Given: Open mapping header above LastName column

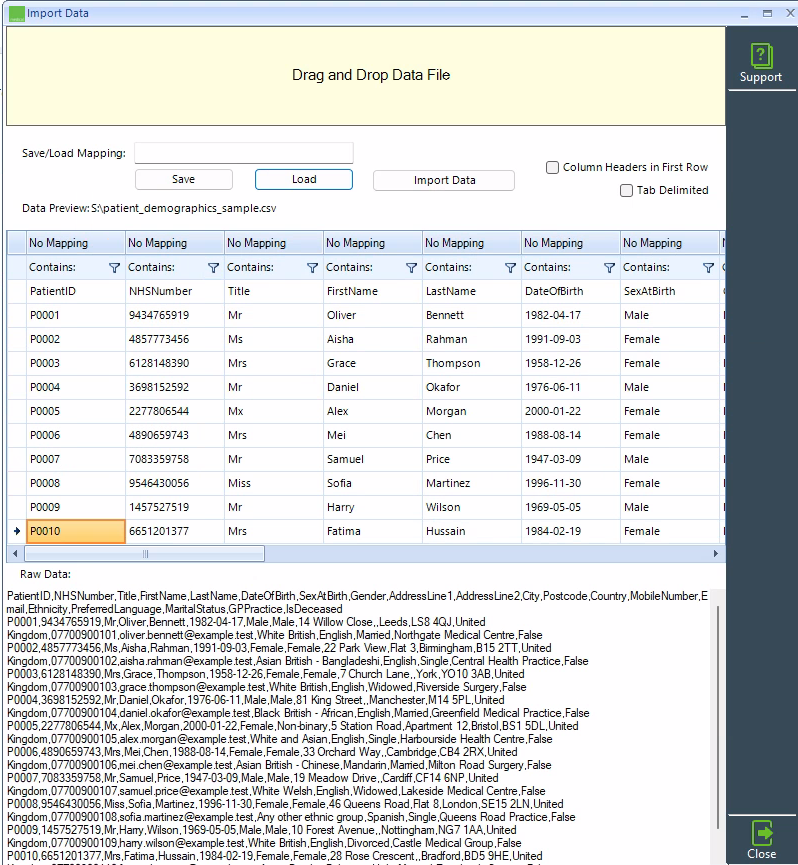Looking at the screenshot, I should [x=472, y=243].
